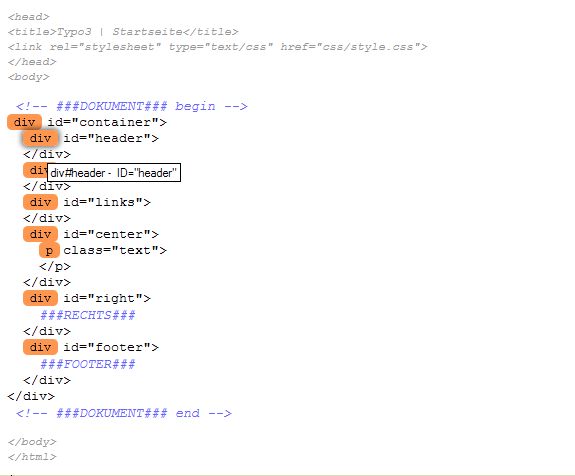
Task: Click the id="footer" attribute text
Action: click(x=111, y=347)
